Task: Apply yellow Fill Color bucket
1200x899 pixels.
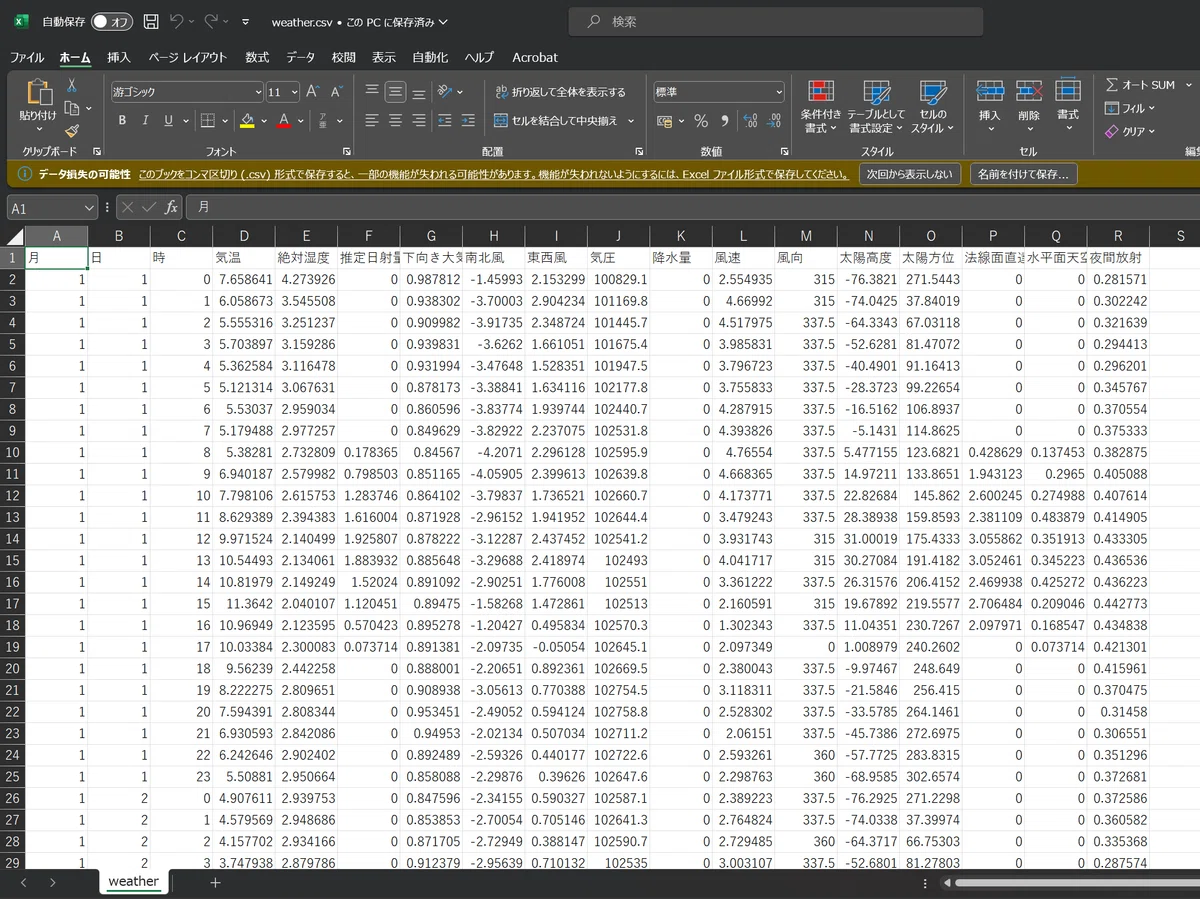Action: (x=247, y=121)
